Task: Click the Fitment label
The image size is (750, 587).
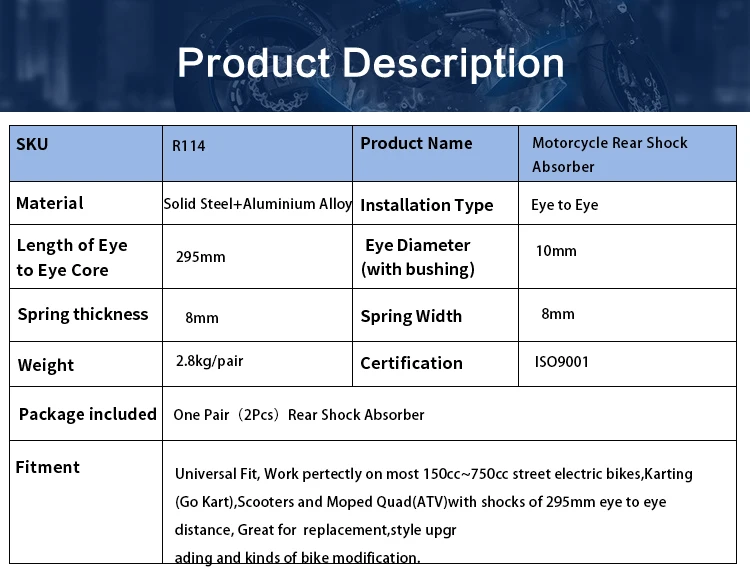Action: (47, 467)
